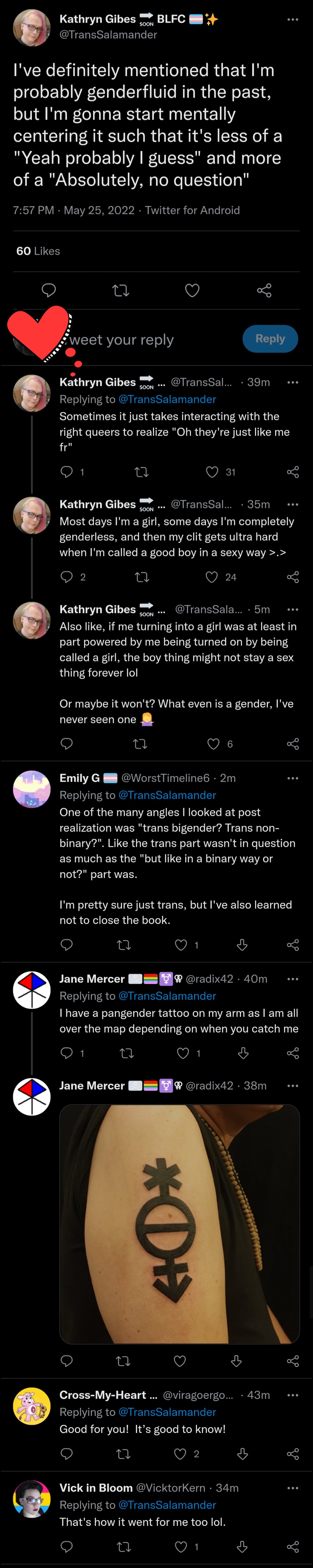This screenshot has width=313, height=1568.
Task: View the 60 Likes list
Action: [38, 251]
